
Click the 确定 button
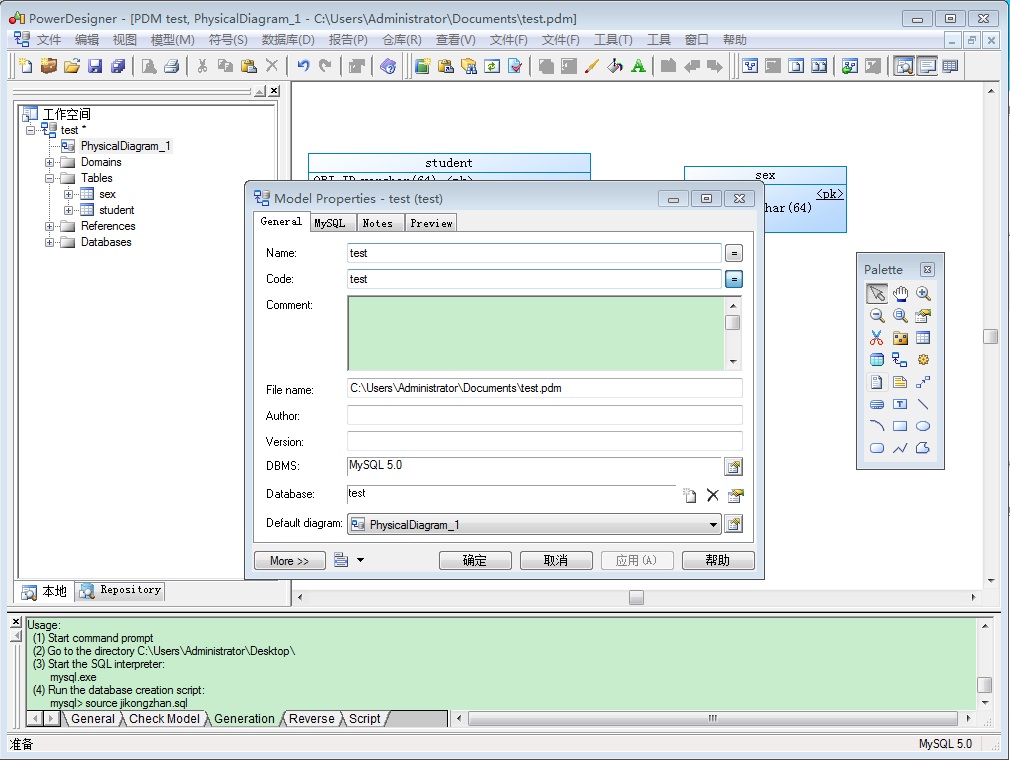[475, 560]
